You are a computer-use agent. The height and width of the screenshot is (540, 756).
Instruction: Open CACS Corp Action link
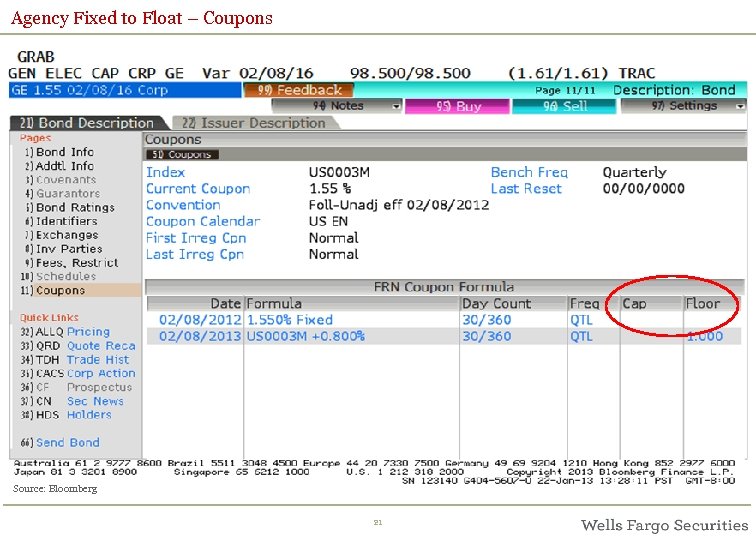pos(78,374)
